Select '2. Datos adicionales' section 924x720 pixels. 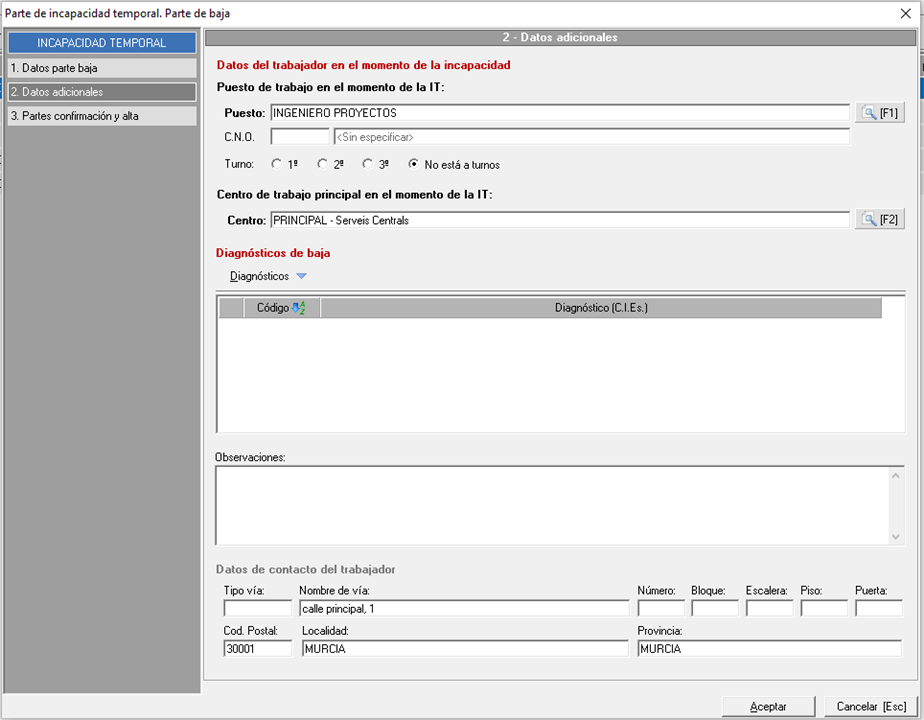click(x=101, y=92)
